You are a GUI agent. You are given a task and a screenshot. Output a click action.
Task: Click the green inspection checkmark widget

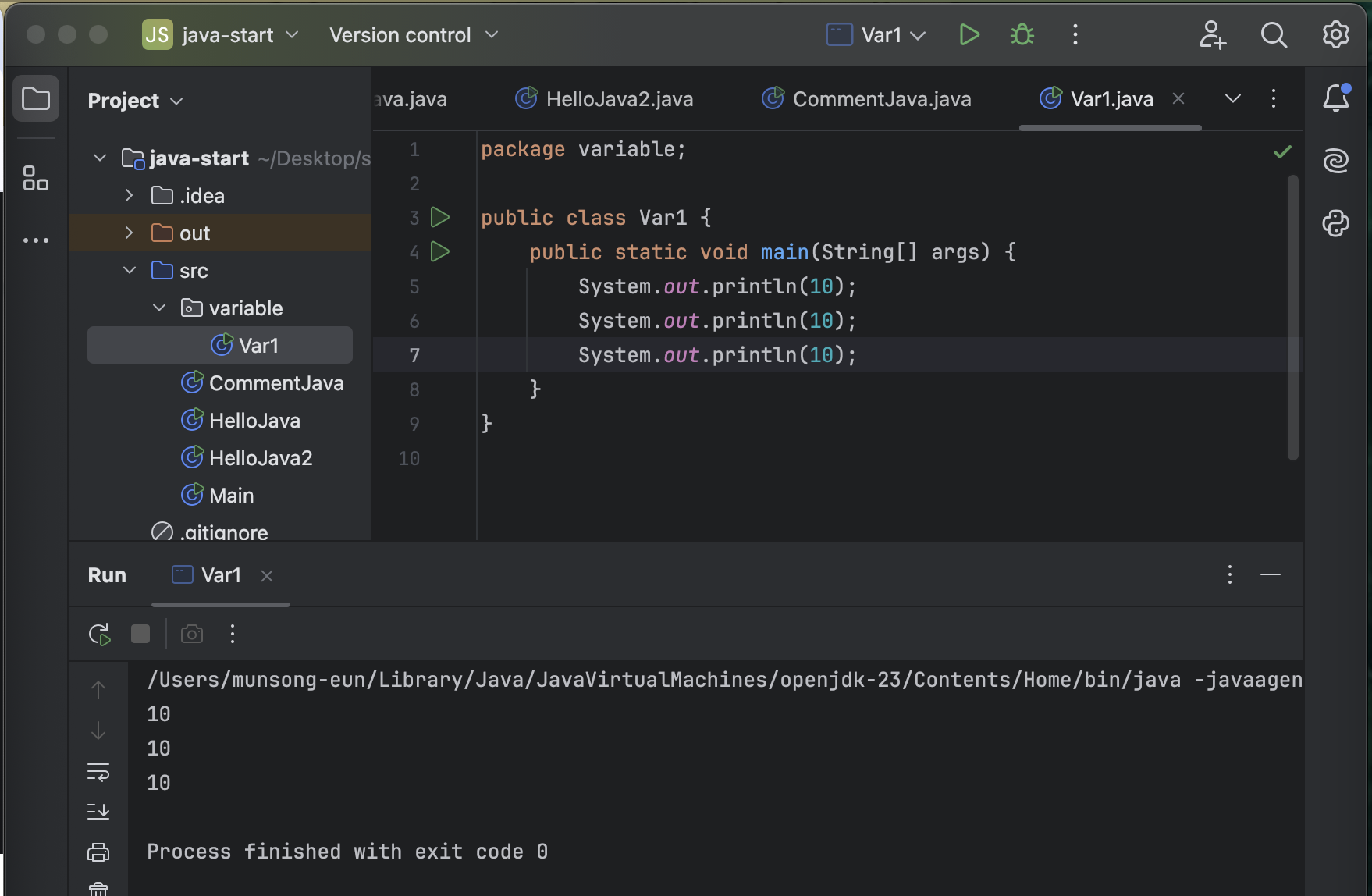click(1282, 151)
